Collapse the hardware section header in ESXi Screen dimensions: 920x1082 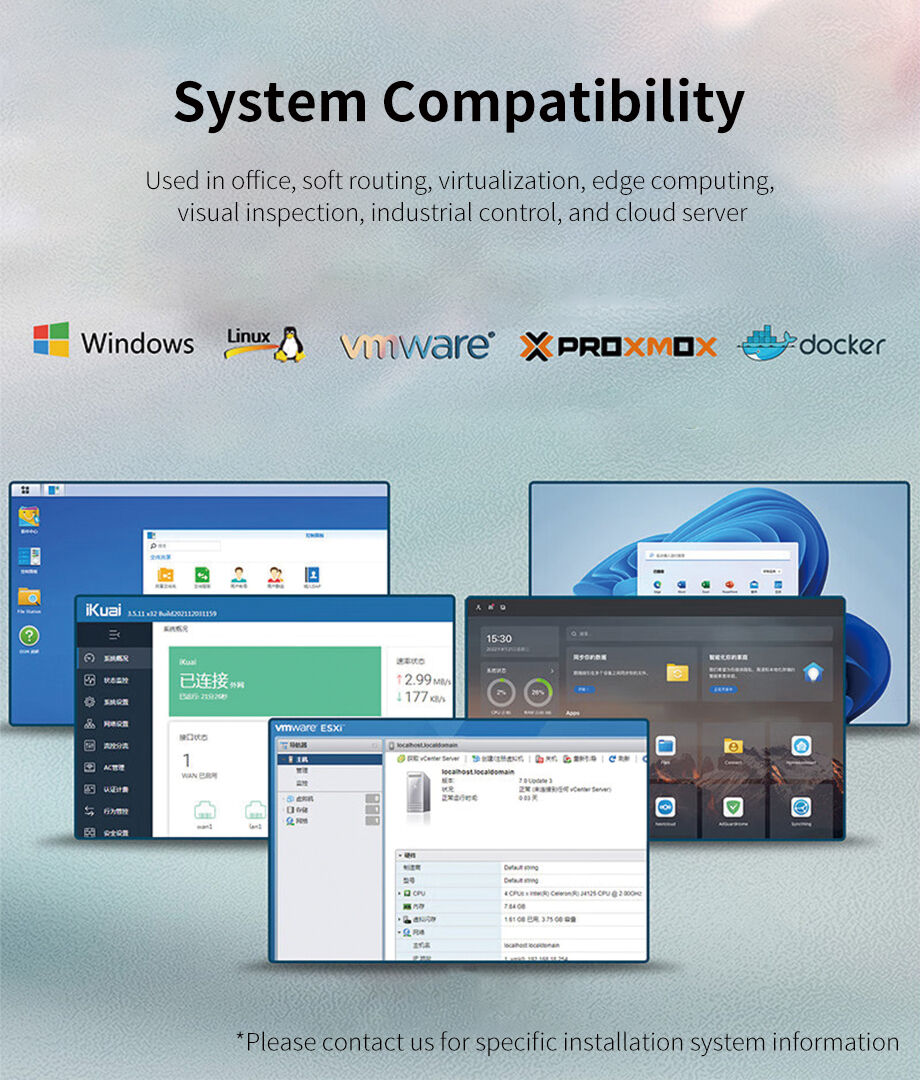pyautogui.click(x=401, y=855)
